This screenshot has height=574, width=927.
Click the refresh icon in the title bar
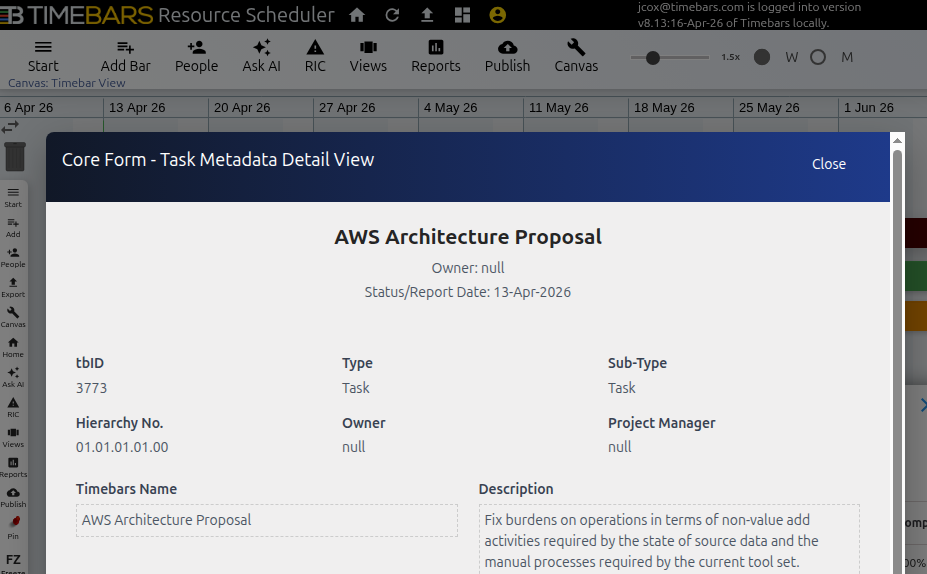pos(392,15)
